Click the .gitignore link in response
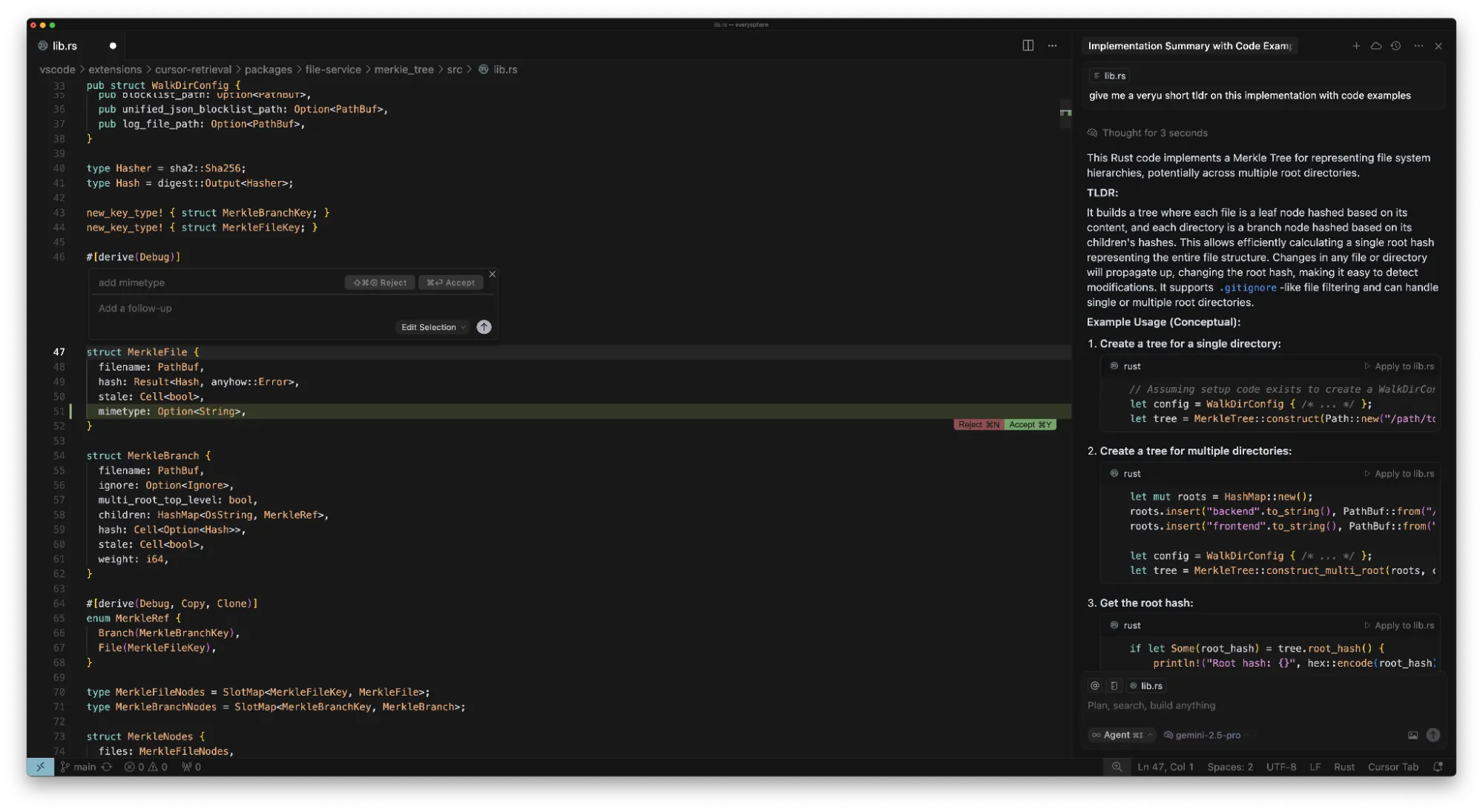Screen dimensions: 1483x812 point(1247,288)
